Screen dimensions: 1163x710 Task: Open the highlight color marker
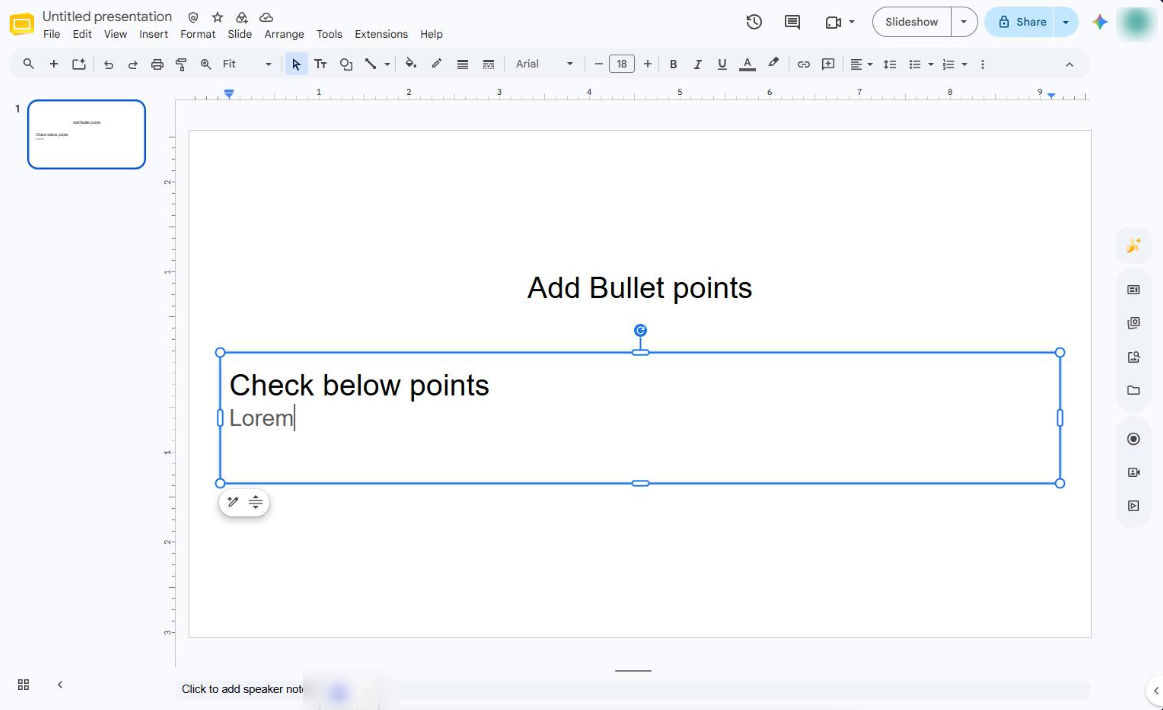coord(774,65)
